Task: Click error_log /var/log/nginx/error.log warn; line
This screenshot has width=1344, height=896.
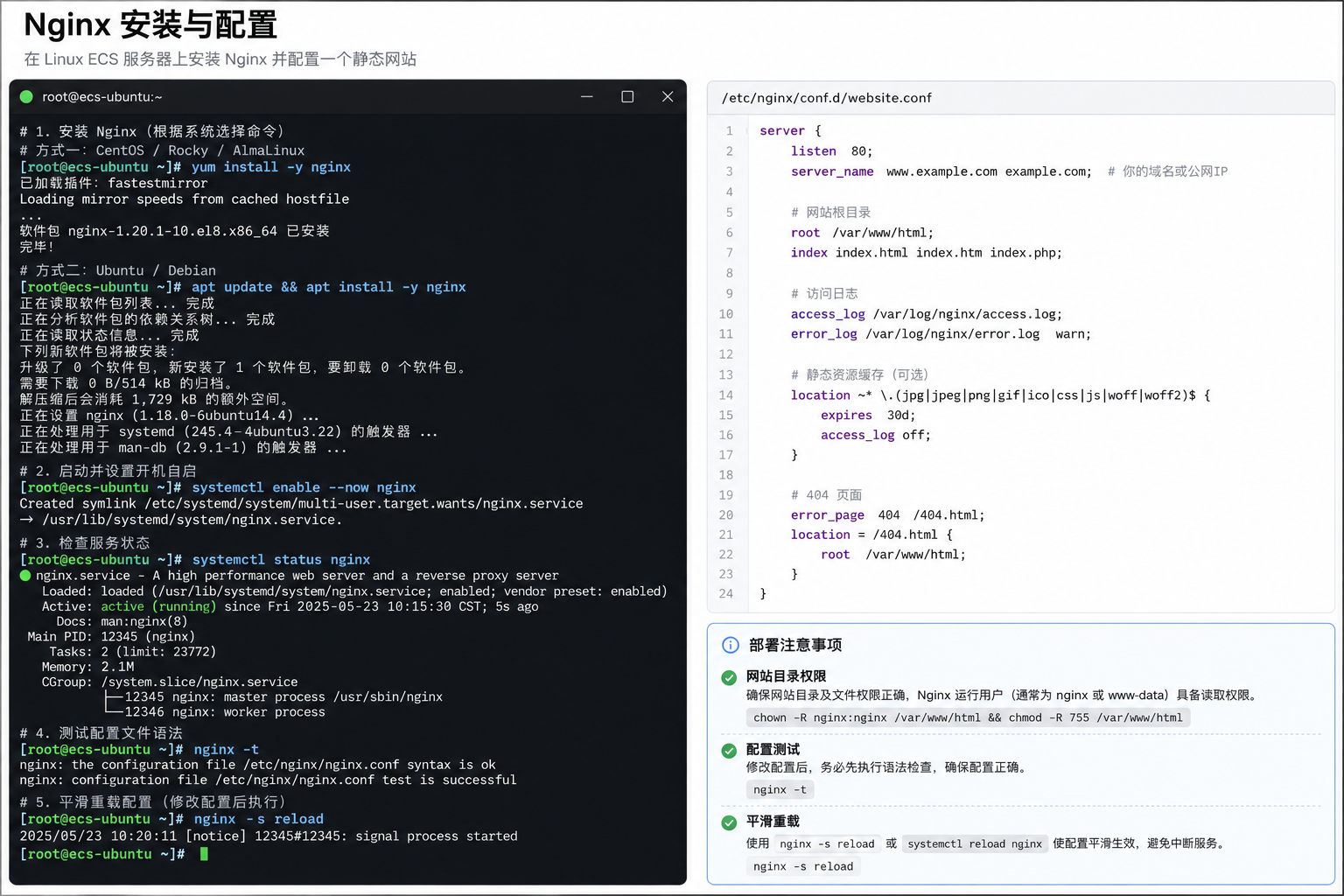Action: pyautogui.click(x=941, y=334)
